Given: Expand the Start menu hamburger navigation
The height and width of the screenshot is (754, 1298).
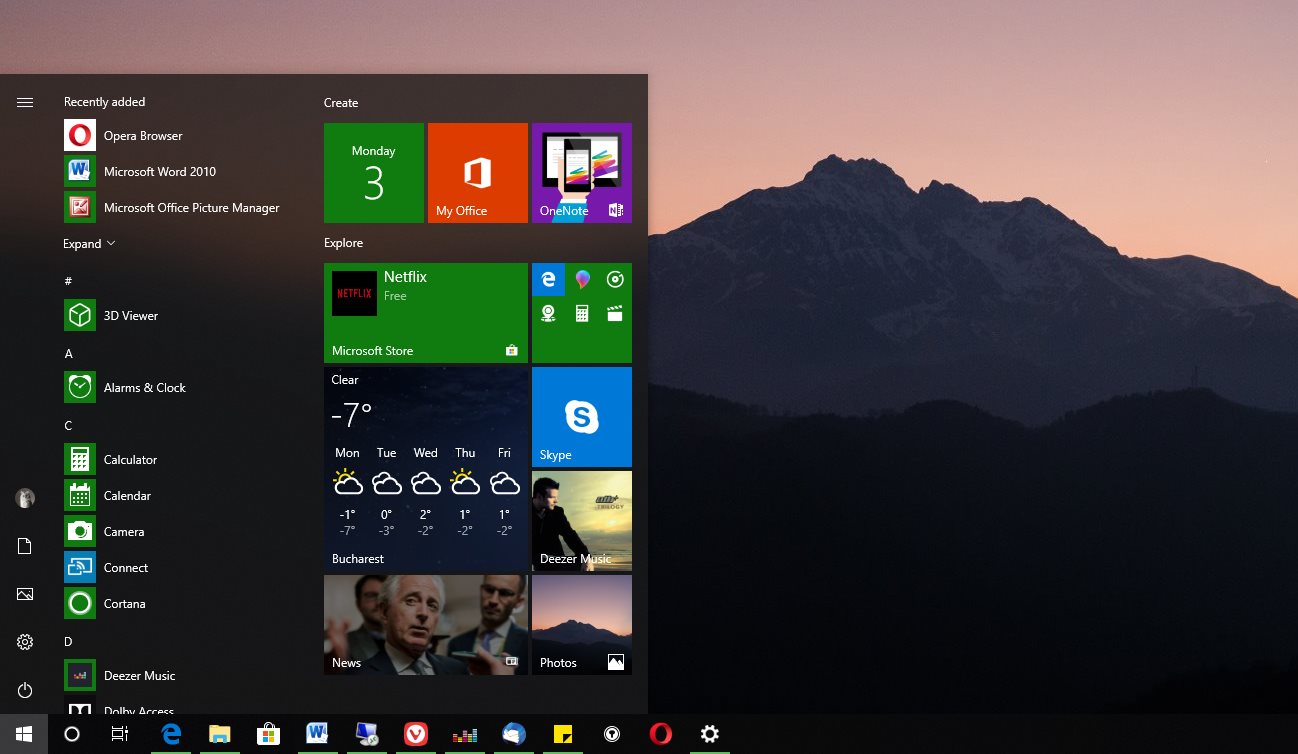Looking at the screenshot, I should (25, 102).
